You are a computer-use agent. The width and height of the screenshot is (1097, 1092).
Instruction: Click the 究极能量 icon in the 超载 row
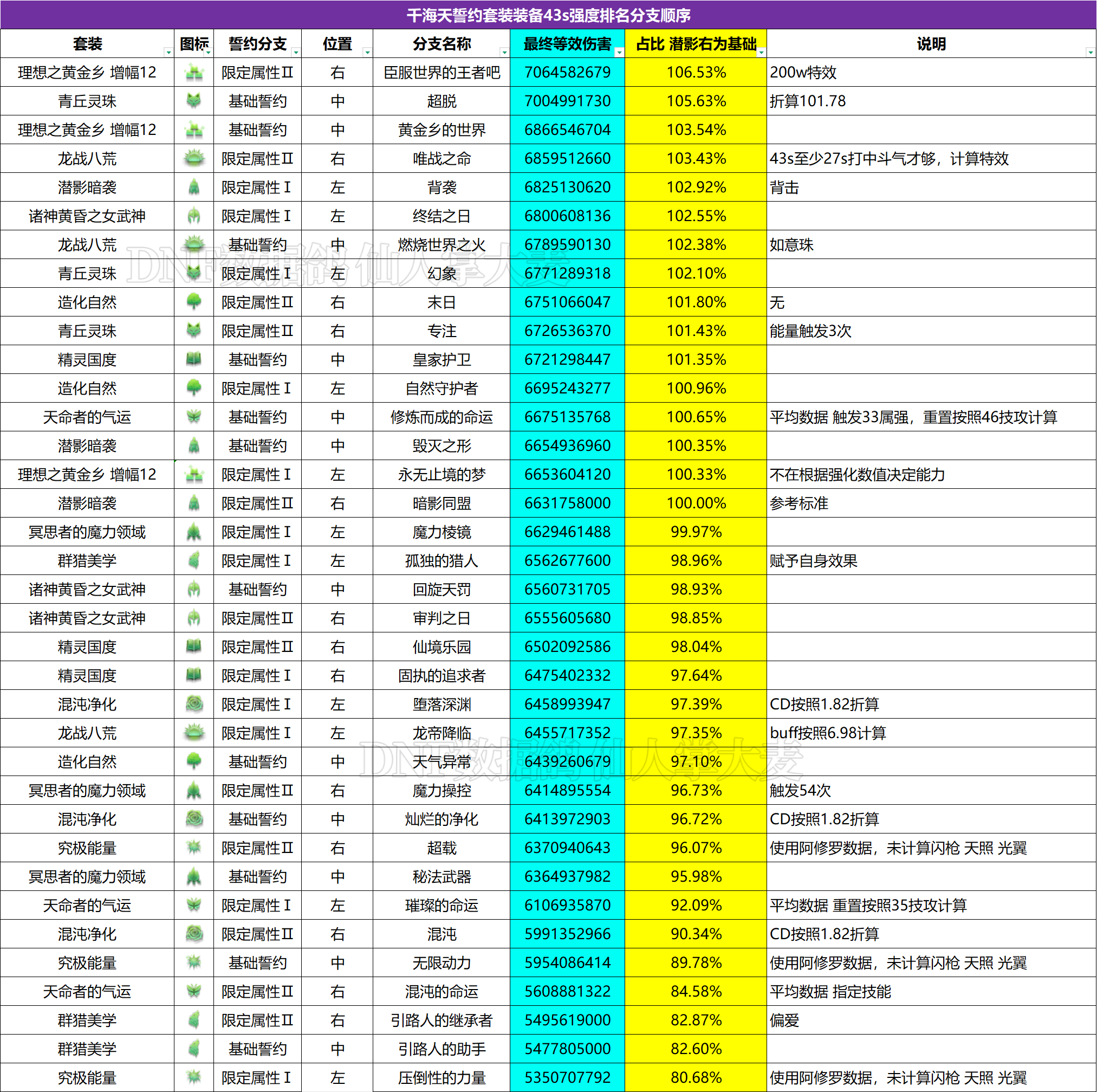[x=193, y=848]
